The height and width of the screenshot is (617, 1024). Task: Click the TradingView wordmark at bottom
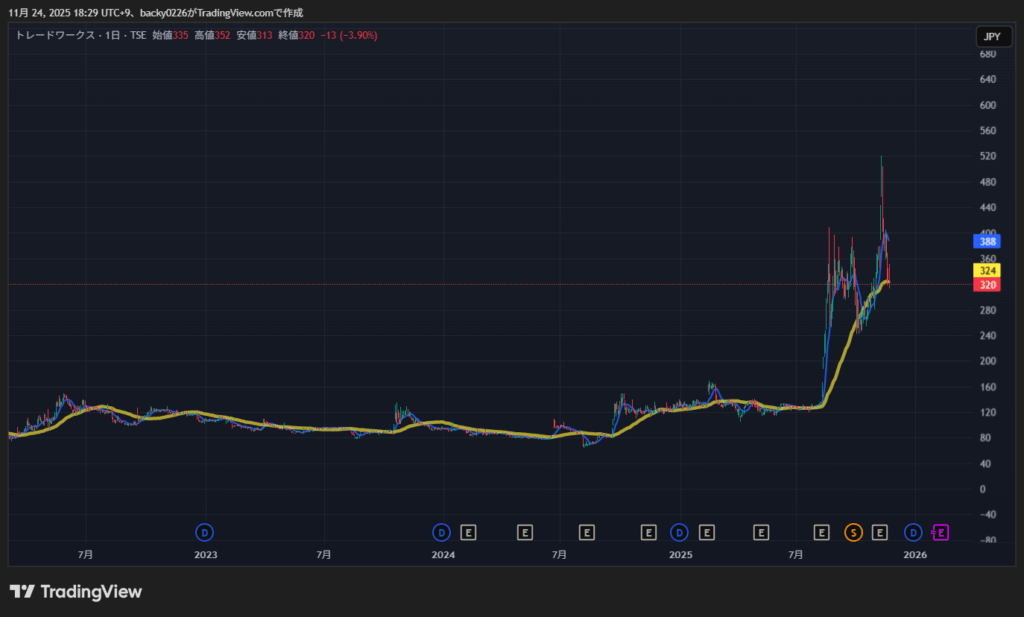91,592
